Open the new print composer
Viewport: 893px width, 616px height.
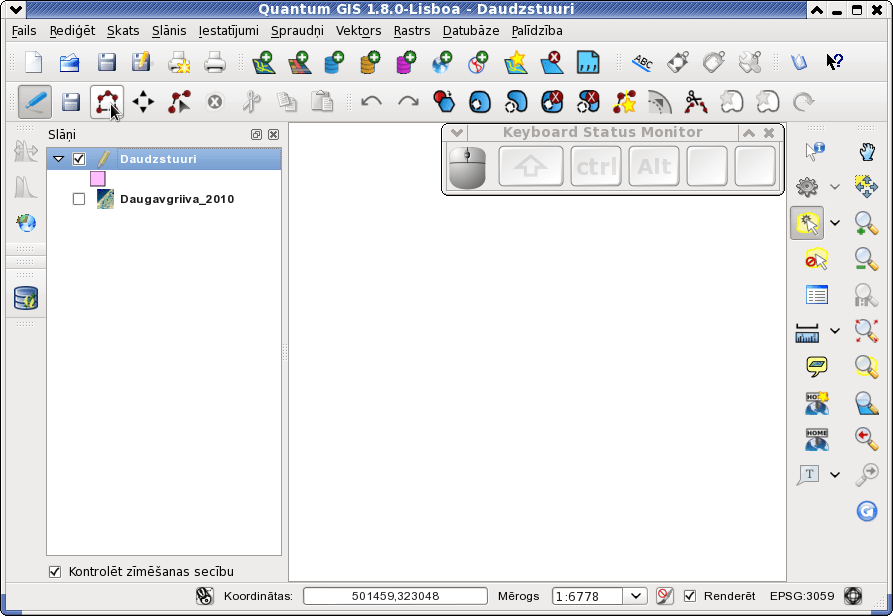click(x=179, y=62)
